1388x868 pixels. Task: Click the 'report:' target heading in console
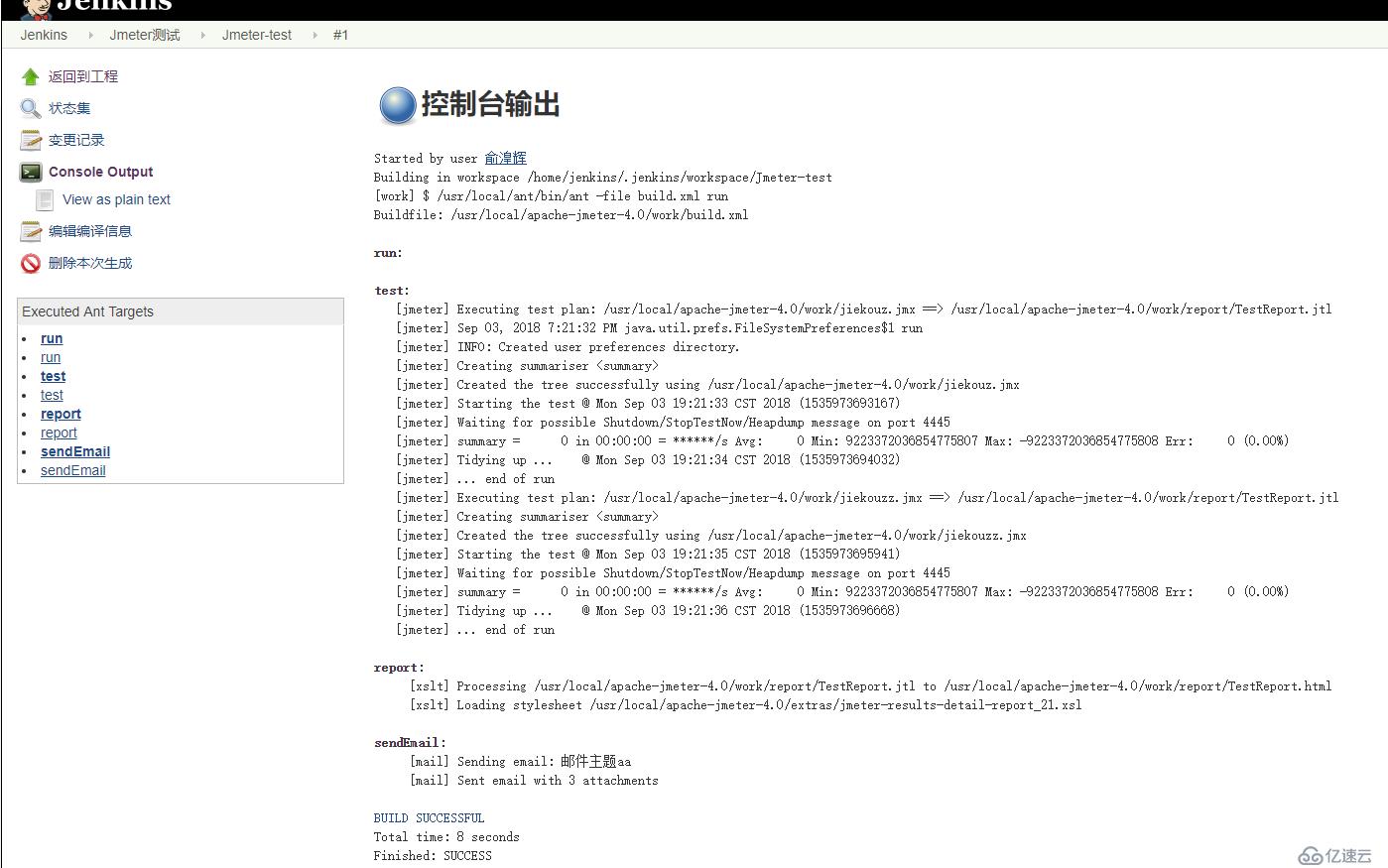(399, 668)
